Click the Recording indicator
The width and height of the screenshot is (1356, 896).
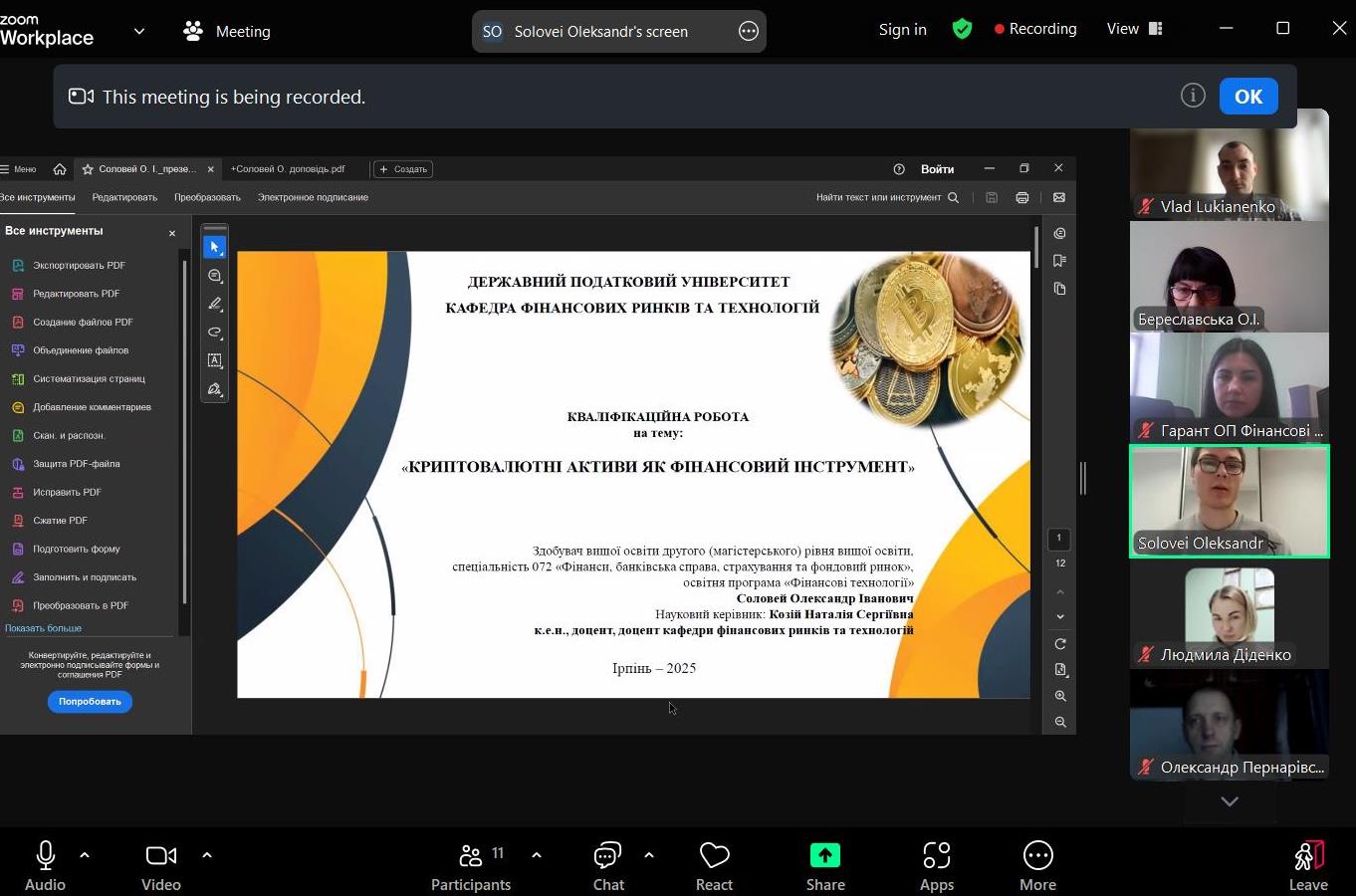tap(1035, 29)
